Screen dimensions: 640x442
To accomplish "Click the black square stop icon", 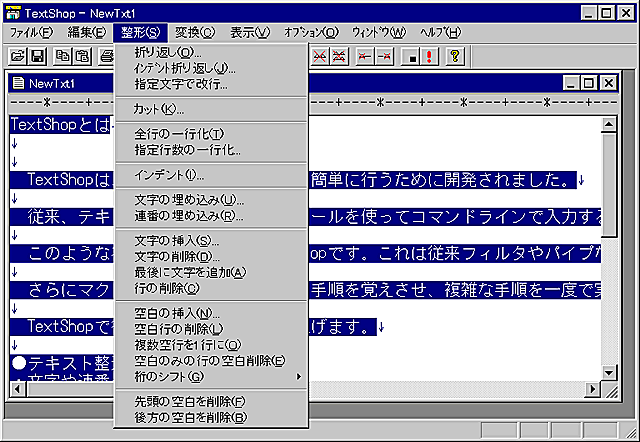I will click(x=410, y=56).
